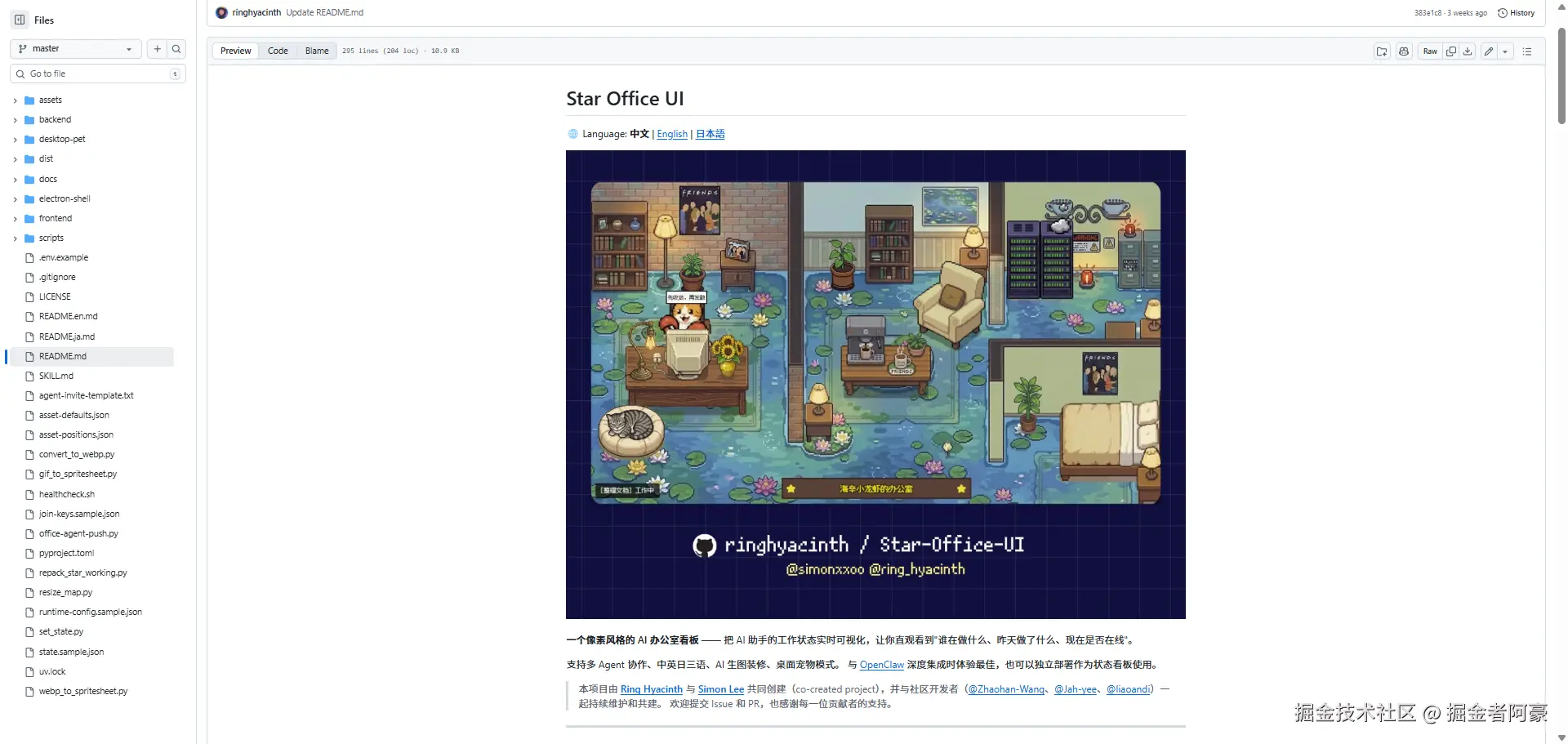
Task: Expand the backend folder chevron
Action: [15, 120]
